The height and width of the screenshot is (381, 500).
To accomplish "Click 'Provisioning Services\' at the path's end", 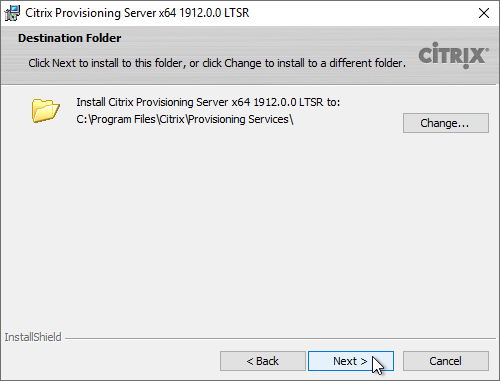I will coord(240,119).
